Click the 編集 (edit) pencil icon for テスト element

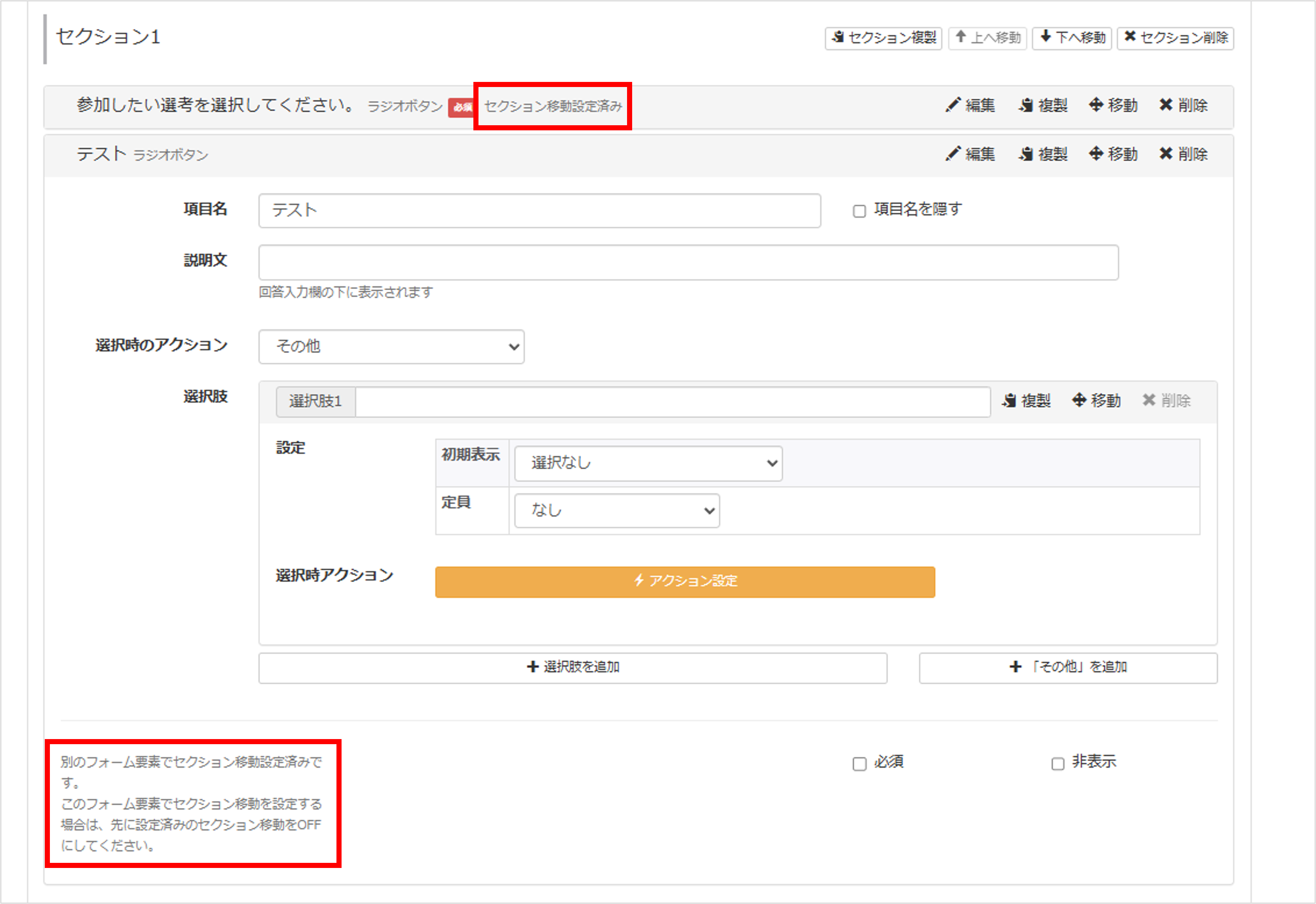coord(970,154)
